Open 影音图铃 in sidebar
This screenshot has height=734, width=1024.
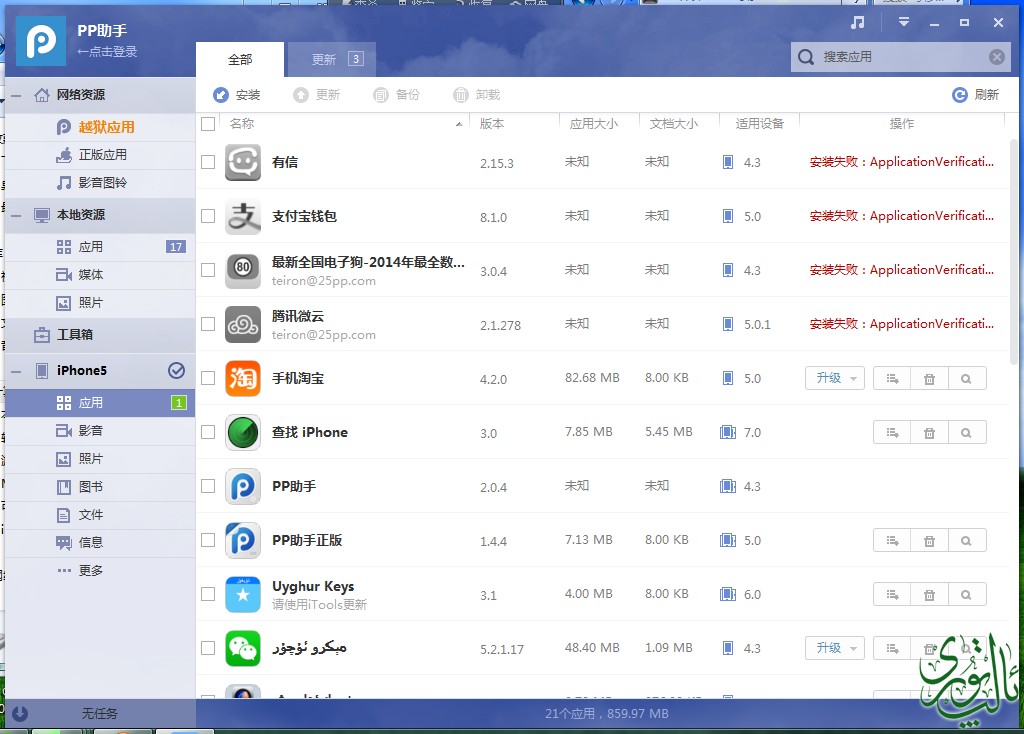[100, 183]
